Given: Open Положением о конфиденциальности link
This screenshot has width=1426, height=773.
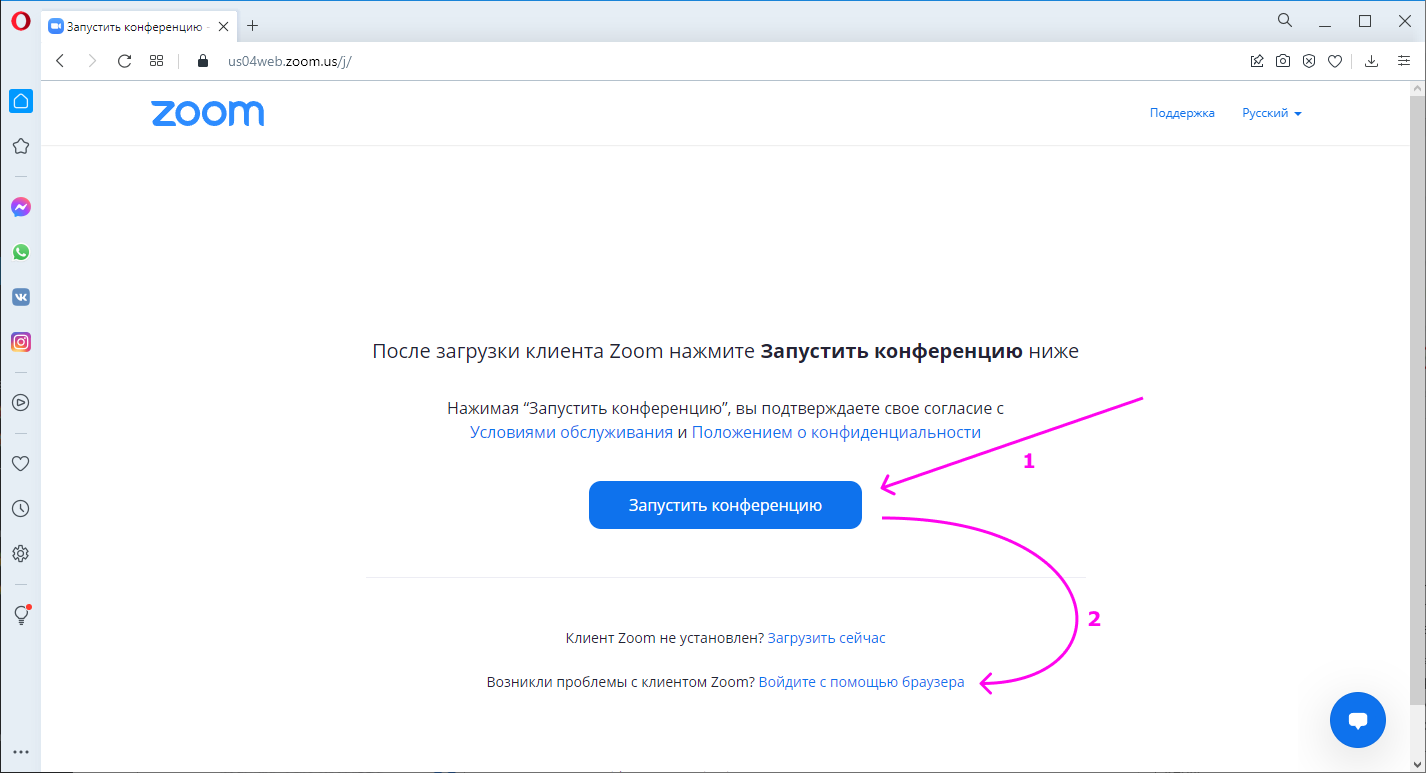Looking at the screenshot, I should [x=836, y=432].
